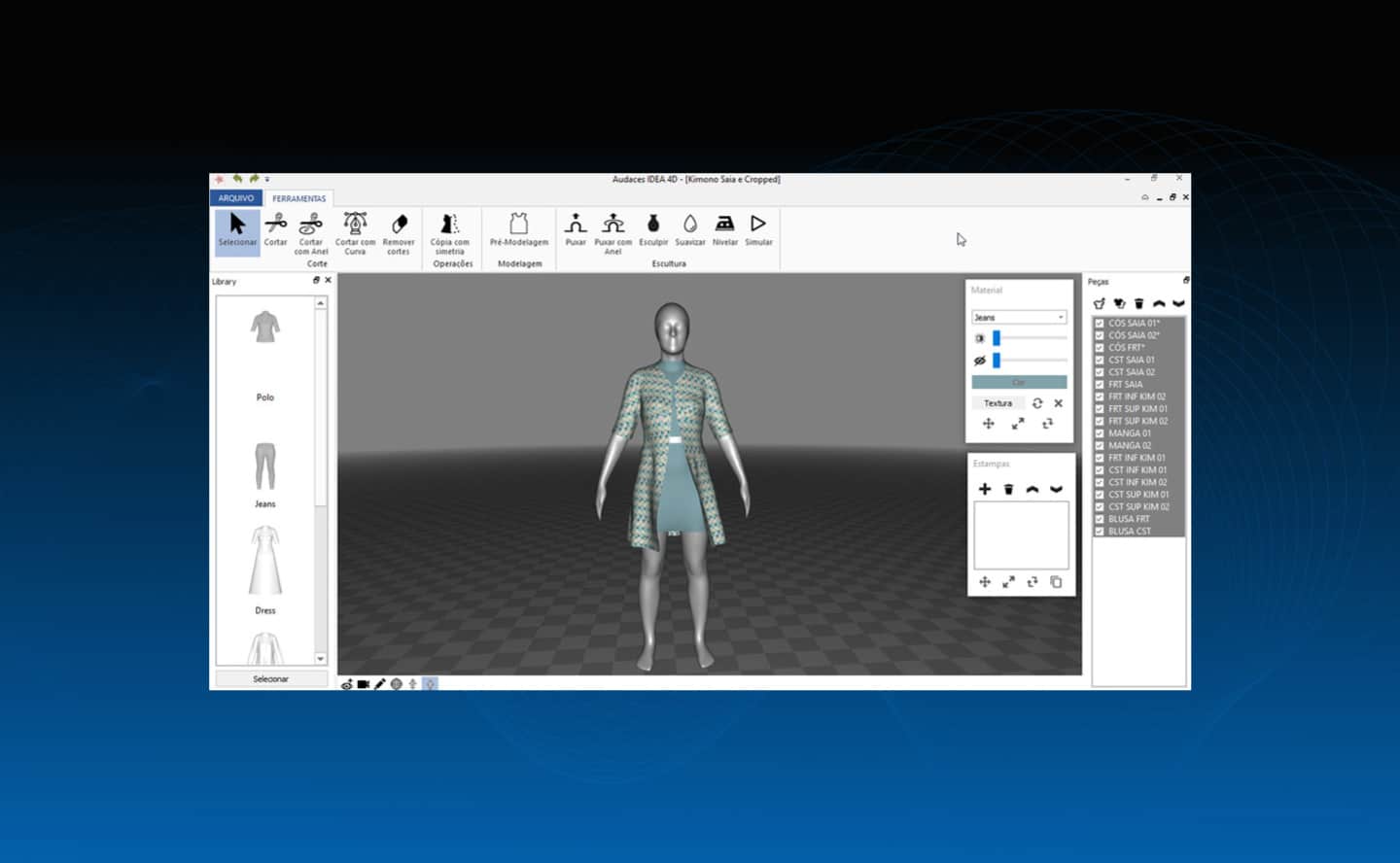
Task: Pick the Suavizar droplet tool
Action: pyautogui.click(x=690, y=230)
